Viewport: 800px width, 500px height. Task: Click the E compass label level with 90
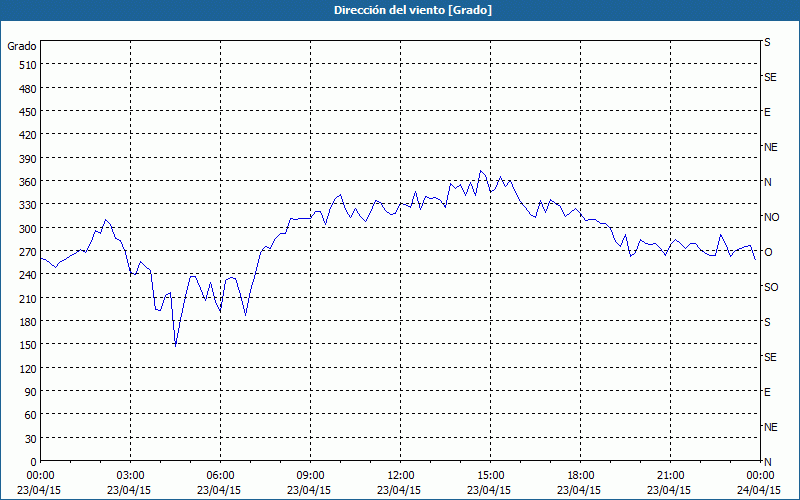tap(767, 392)
